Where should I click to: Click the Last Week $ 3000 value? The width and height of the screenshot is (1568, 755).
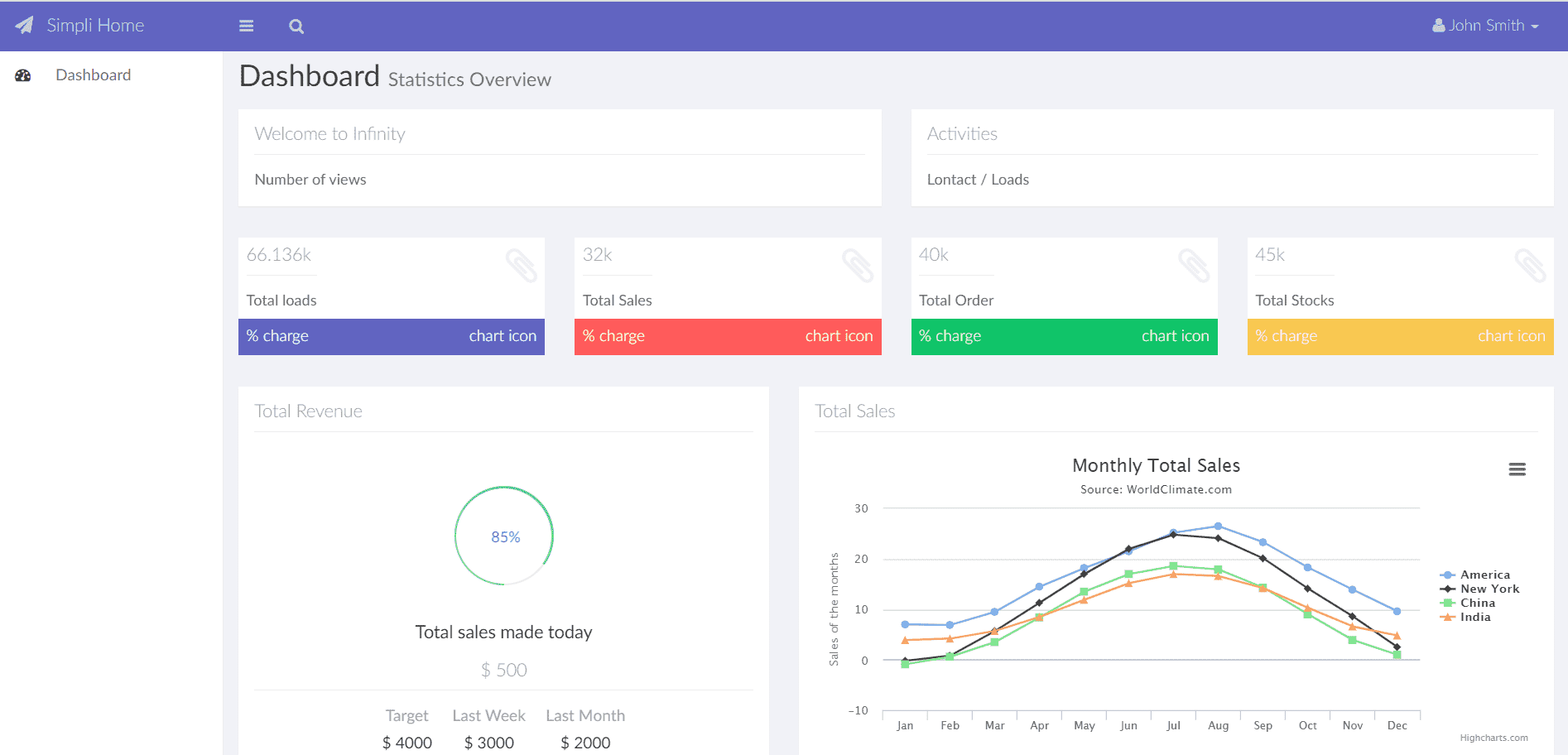[x=489, y=743]
